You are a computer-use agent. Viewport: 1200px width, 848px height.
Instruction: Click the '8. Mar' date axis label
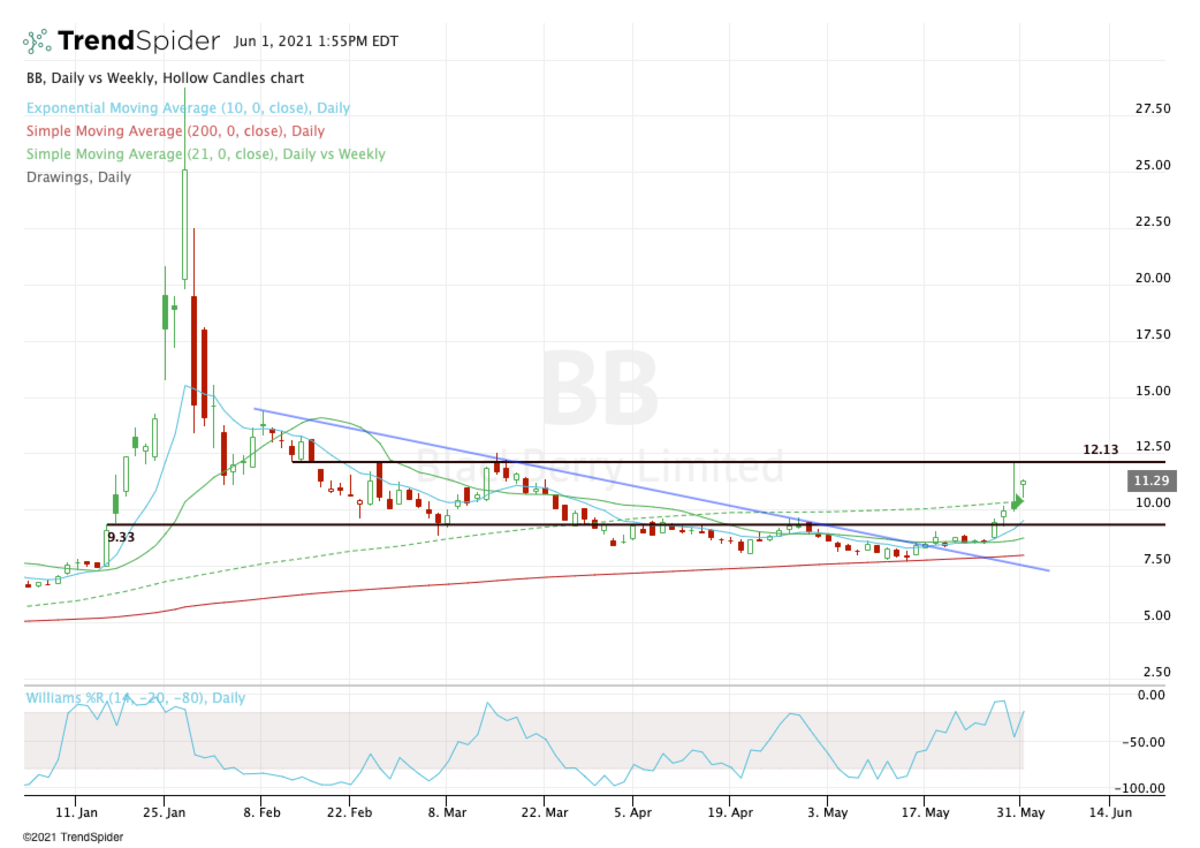448,813
